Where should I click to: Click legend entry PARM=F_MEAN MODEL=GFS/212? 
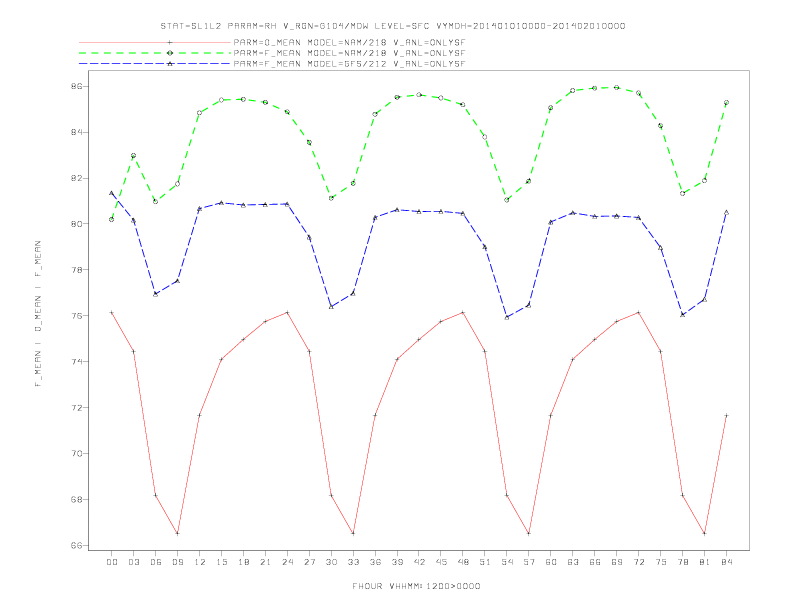349,64
